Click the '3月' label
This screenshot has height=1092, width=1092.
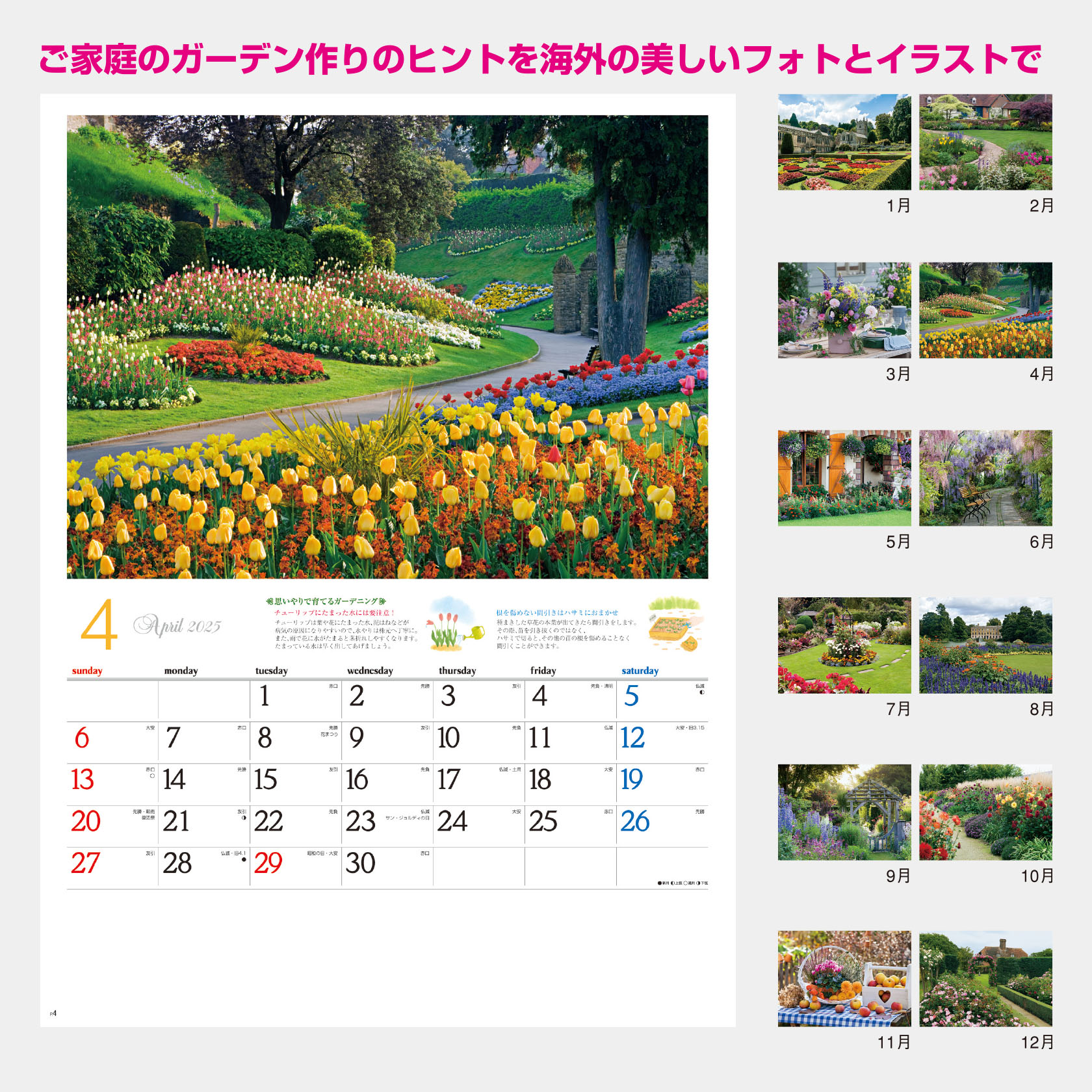point(898,374)
